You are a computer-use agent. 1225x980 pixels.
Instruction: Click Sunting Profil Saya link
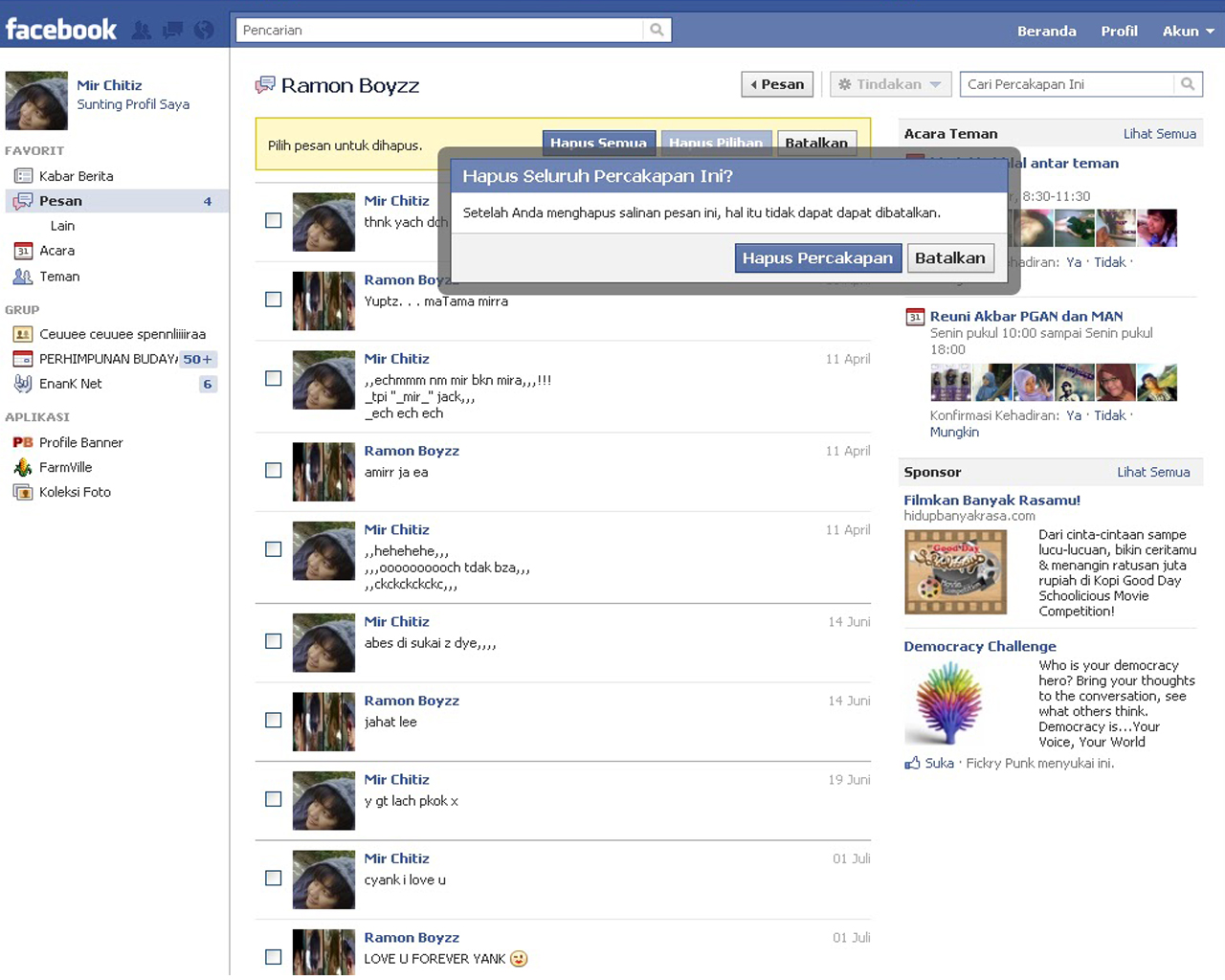click(x=133, y=104)
